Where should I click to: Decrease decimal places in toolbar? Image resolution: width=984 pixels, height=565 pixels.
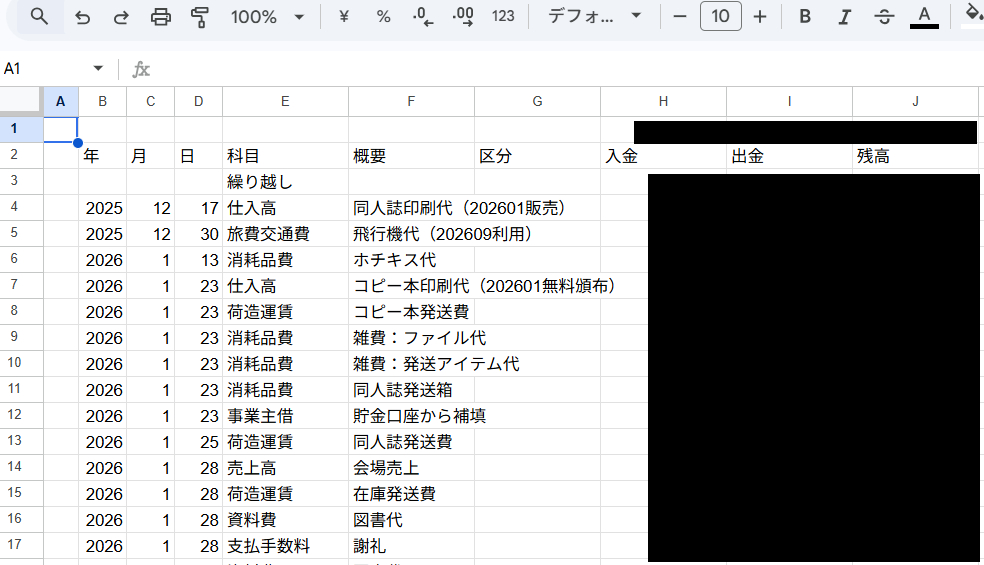pyautogui.click(x=423, y=17)
